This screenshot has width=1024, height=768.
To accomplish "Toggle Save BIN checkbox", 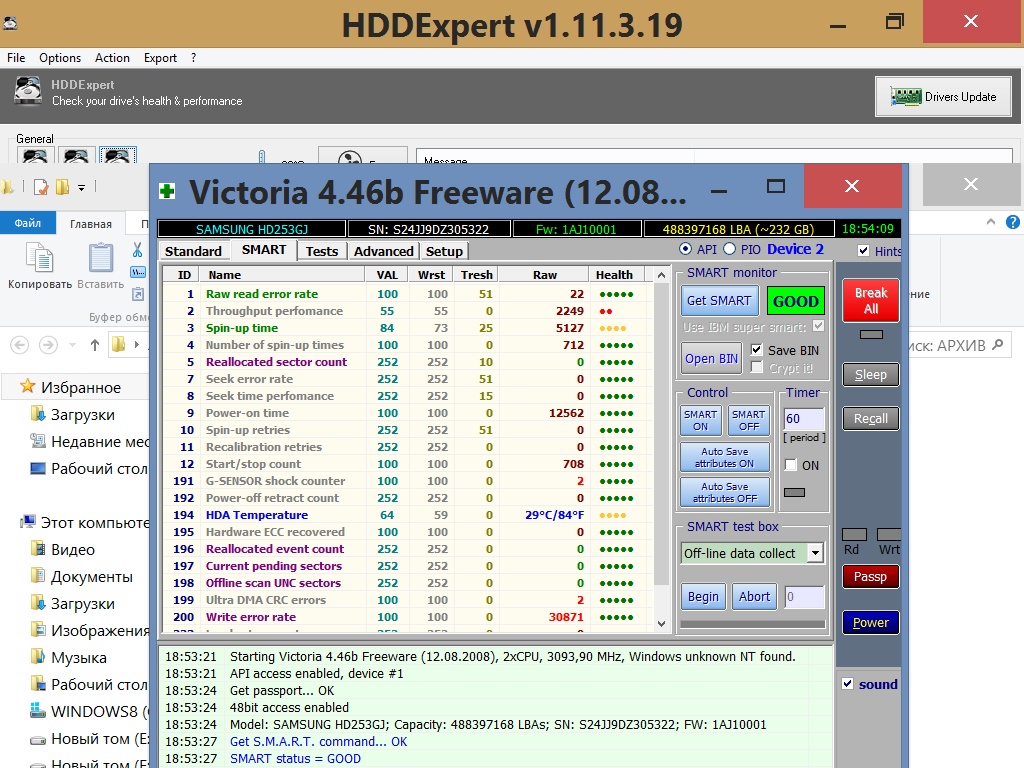I will coord(756,349).
